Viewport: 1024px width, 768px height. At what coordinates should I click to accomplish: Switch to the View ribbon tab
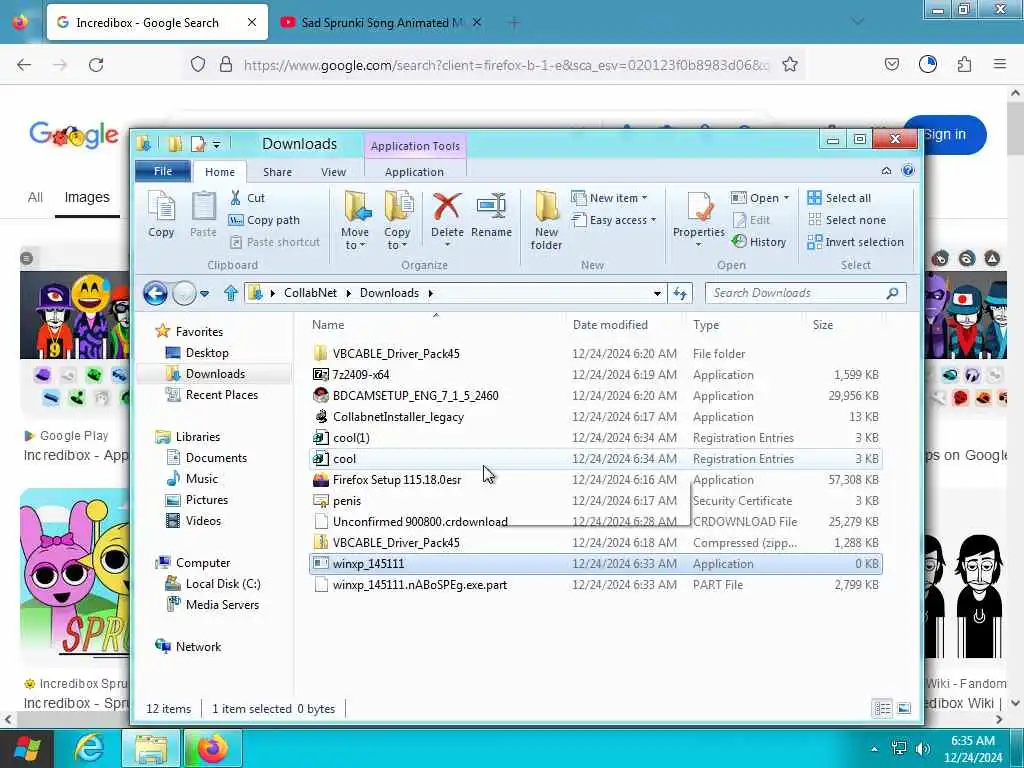(x=333, y=172)
